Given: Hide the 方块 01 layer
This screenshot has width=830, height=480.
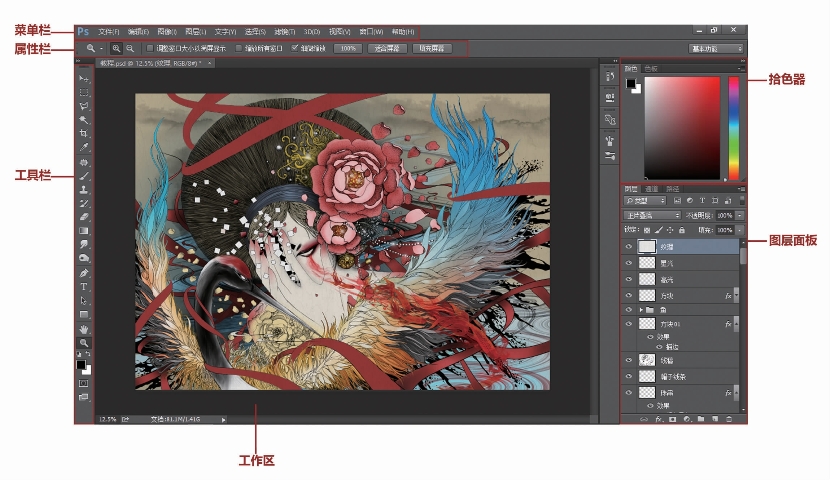Looking at the screenshot, I should 629,323.
